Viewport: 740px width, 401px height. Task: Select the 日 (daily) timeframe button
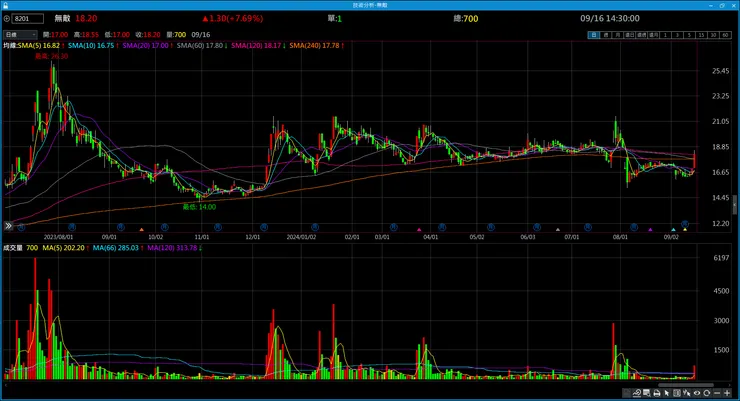click(594, 35)
